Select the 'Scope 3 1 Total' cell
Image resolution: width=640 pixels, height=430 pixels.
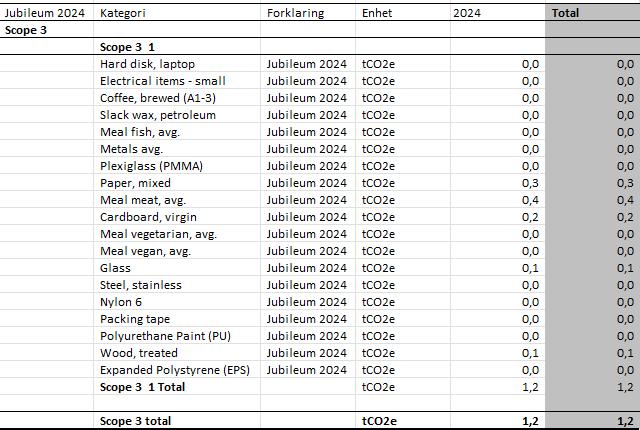tap(143, 387)
